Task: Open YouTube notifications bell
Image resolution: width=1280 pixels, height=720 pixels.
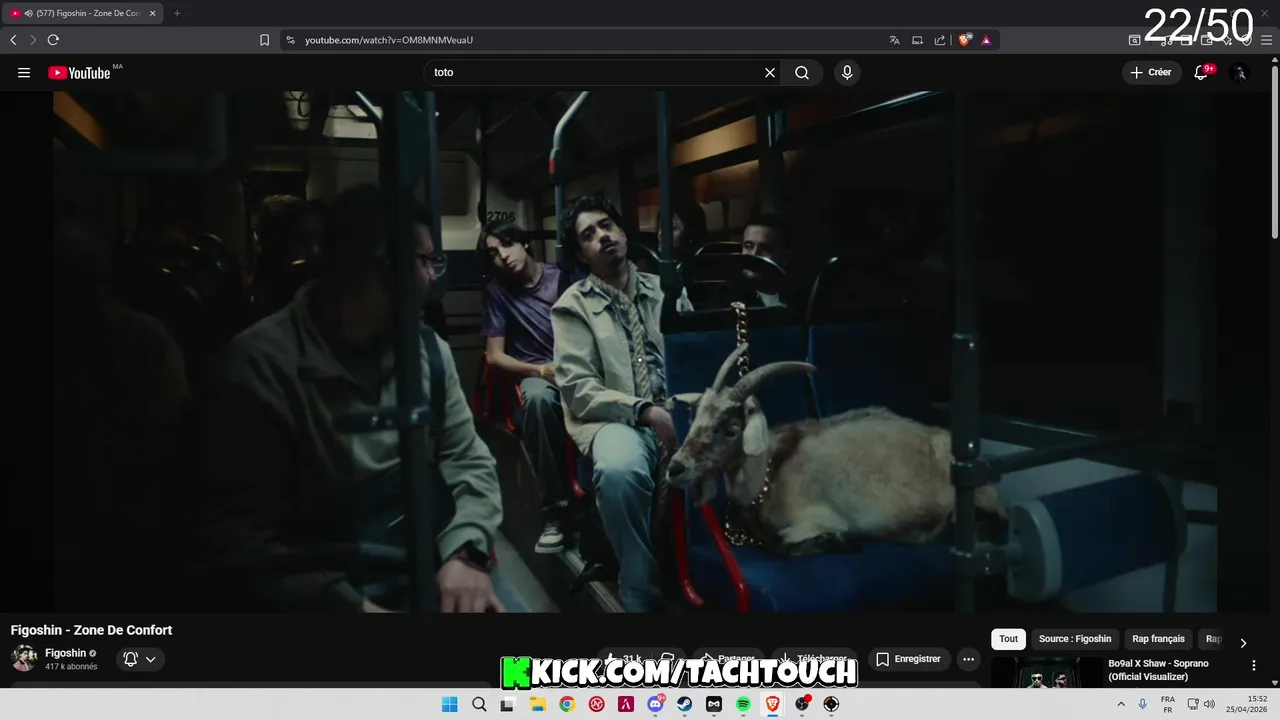Action: (1201, 72)
